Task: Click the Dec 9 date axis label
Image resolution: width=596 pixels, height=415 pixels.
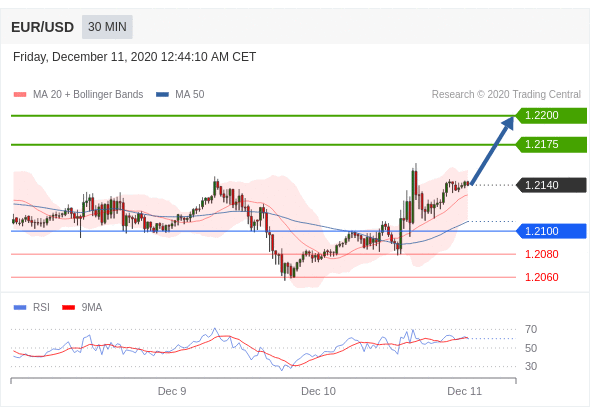Action: pos(172,391)
